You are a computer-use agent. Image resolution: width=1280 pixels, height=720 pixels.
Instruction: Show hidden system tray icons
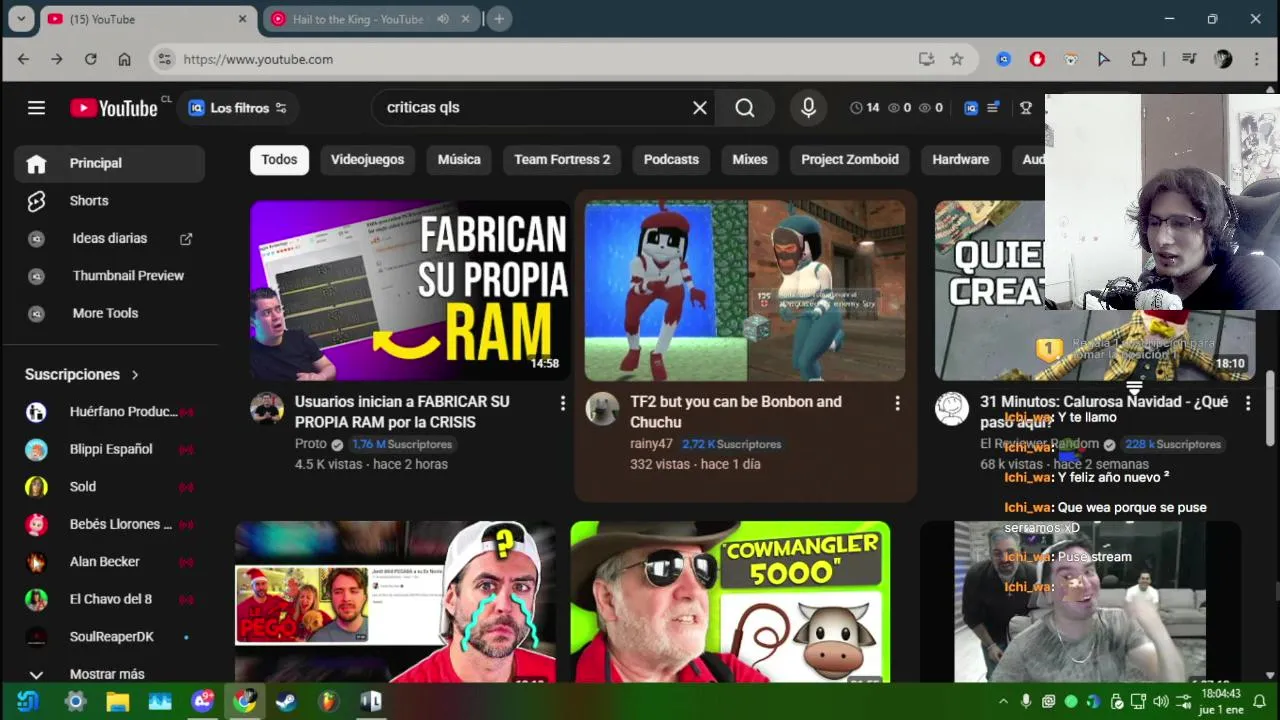point(1004,701)
